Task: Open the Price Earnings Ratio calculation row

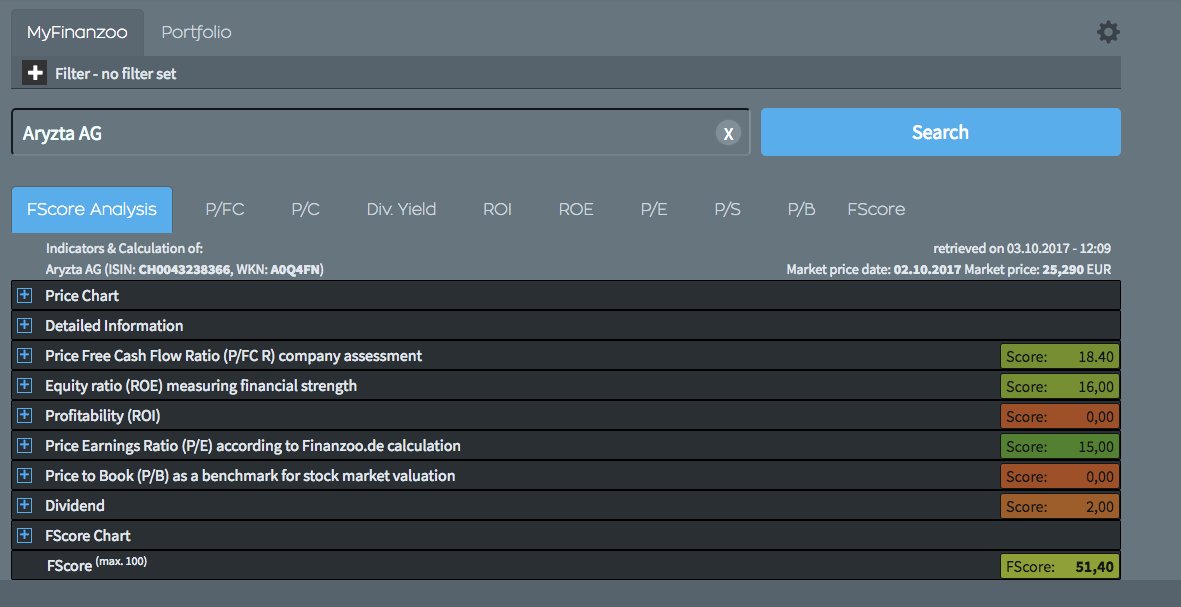Action: [x=23, y=445]
